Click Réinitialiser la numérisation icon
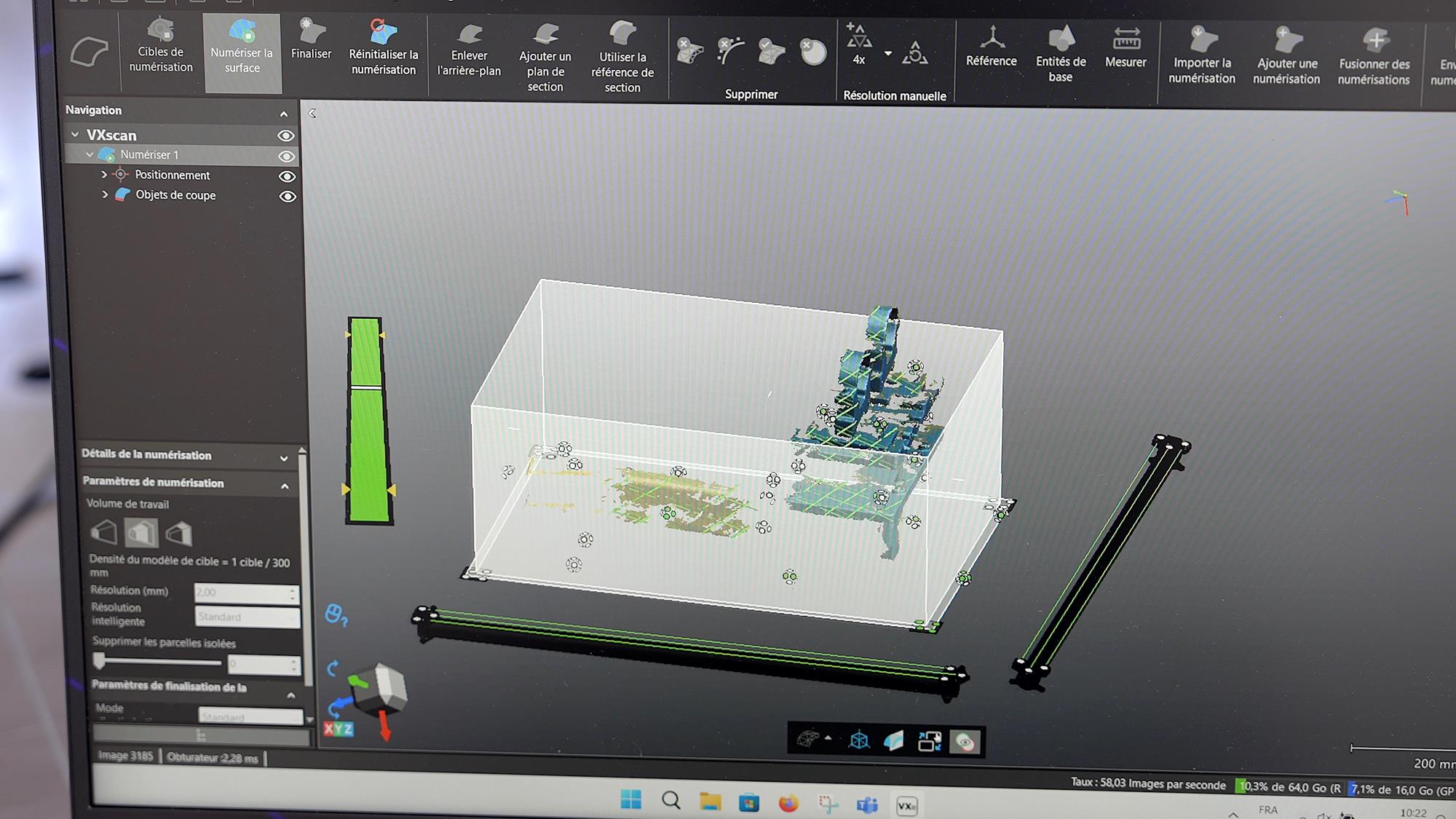 pyautogui.click(x=383, y=33)
